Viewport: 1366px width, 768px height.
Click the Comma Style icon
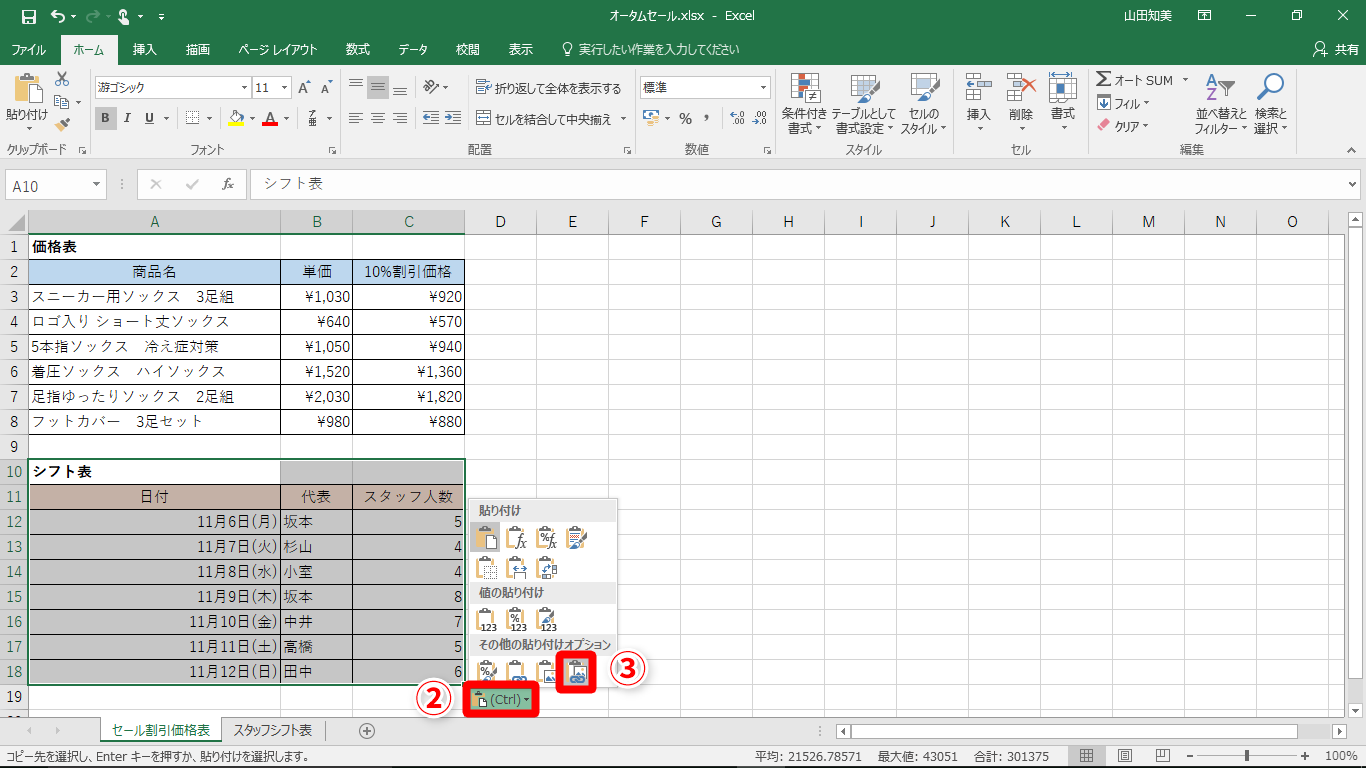[707, 118]
